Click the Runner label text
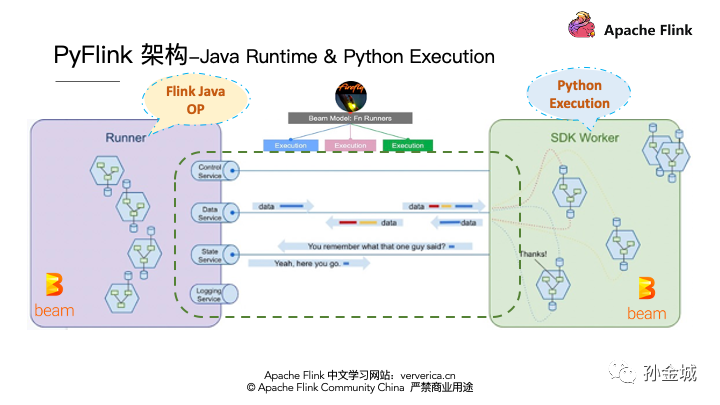The width and height of the screenshot is (720, 405). point(125,137)
